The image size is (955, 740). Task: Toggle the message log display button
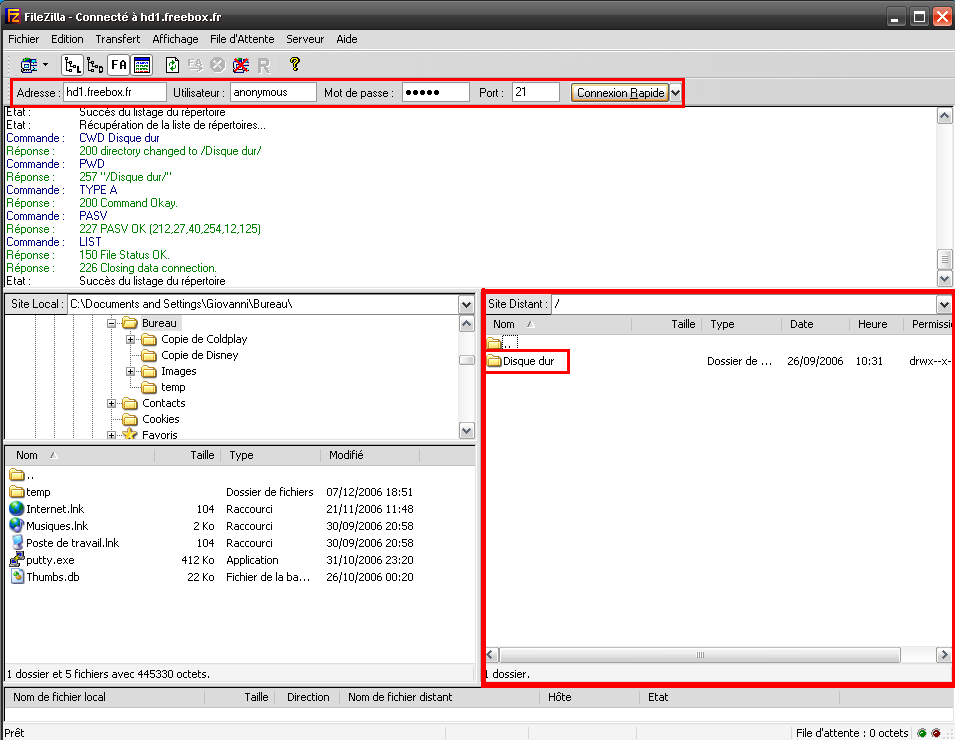click(142, 65)
